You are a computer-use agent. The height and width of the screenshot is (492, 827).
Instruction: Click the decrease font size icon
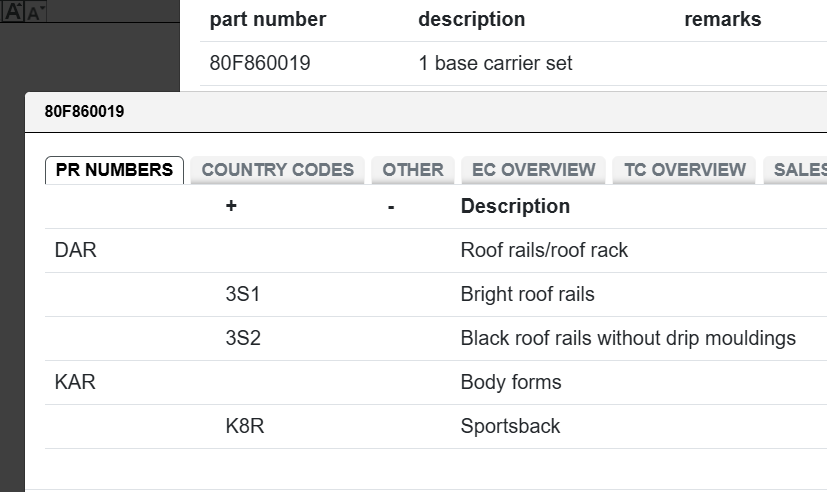click(x=36, y=13)
